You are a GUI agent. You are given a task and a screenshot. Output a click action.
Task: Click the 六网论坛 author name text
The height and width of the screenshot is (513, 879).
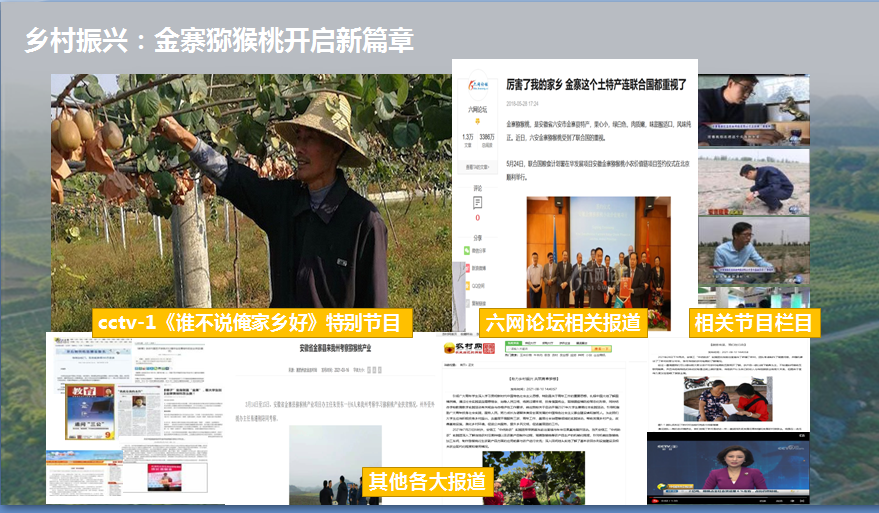478,109
